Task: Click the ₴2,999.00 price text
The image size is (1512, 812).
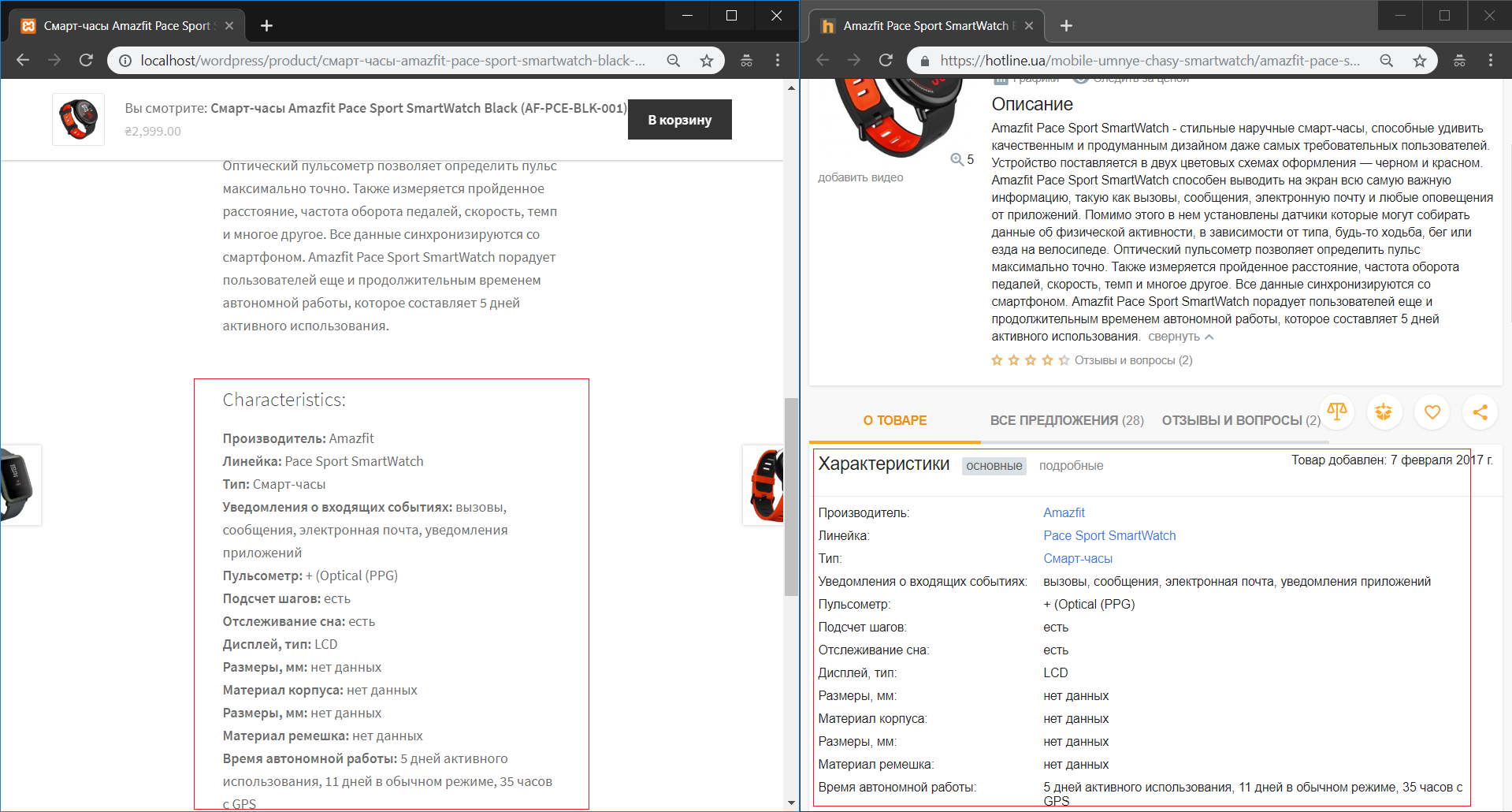Action: click(x=153, y=132)
